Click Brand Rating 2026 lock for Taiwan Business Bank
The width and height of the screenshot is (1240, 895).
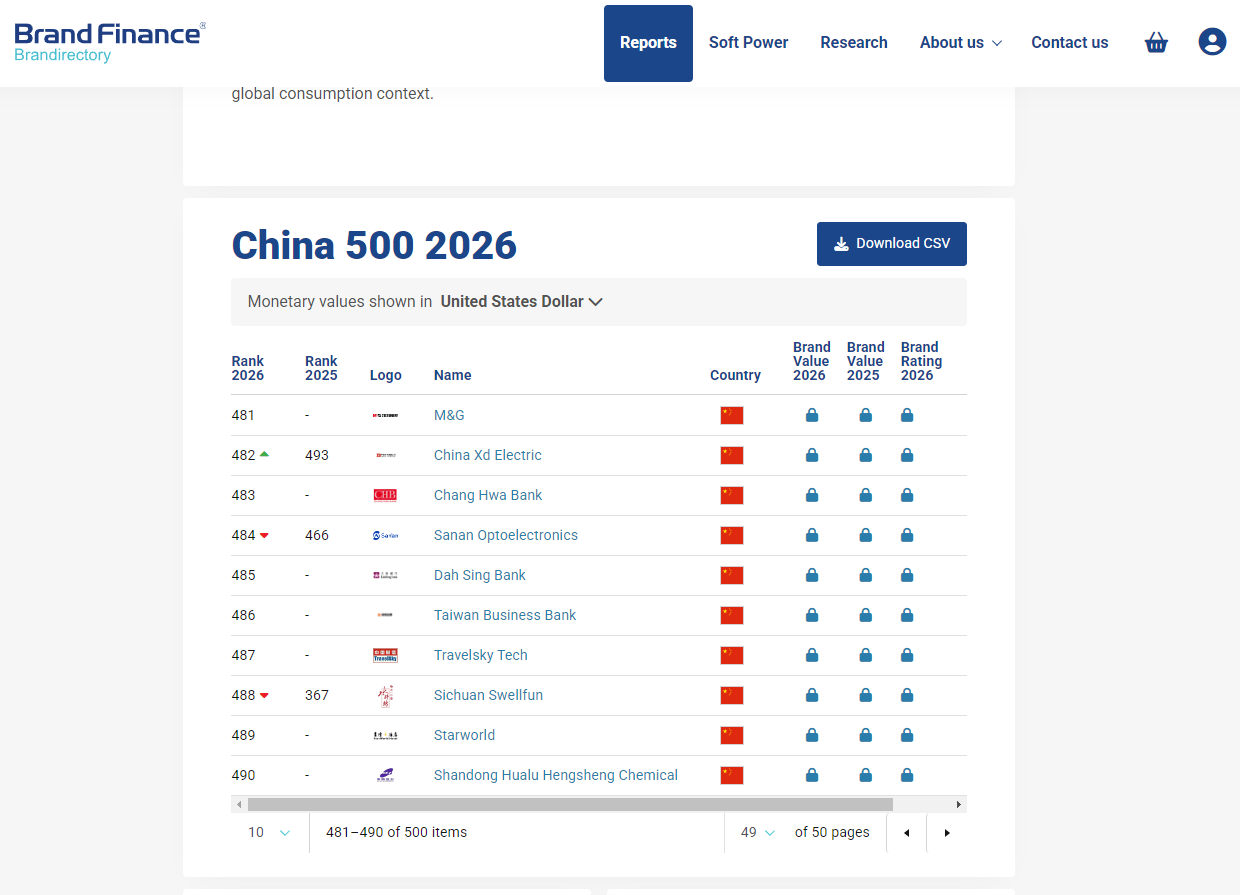[907, 615]
